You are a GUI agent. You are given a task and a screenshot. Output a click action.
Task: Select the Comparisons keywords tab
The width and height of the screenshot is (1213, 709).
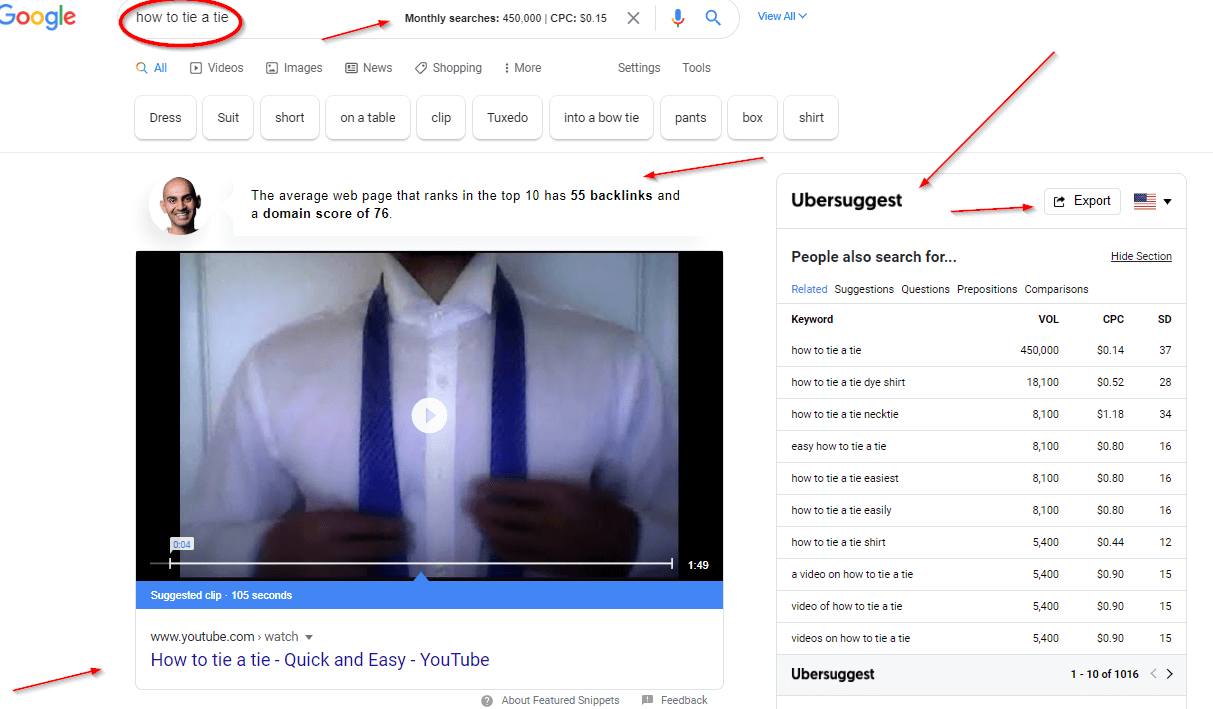[x=1056, y=289]
